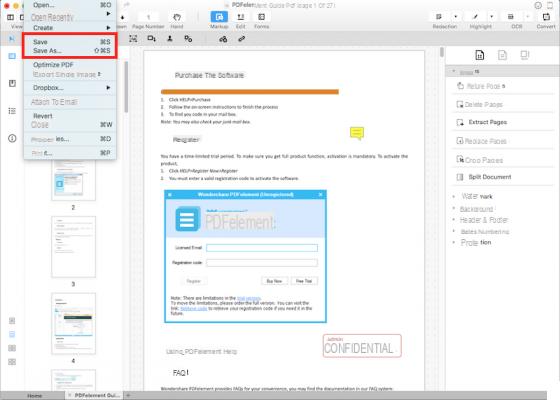
Task: Select the Highlight pen tool
Action: 475,17
